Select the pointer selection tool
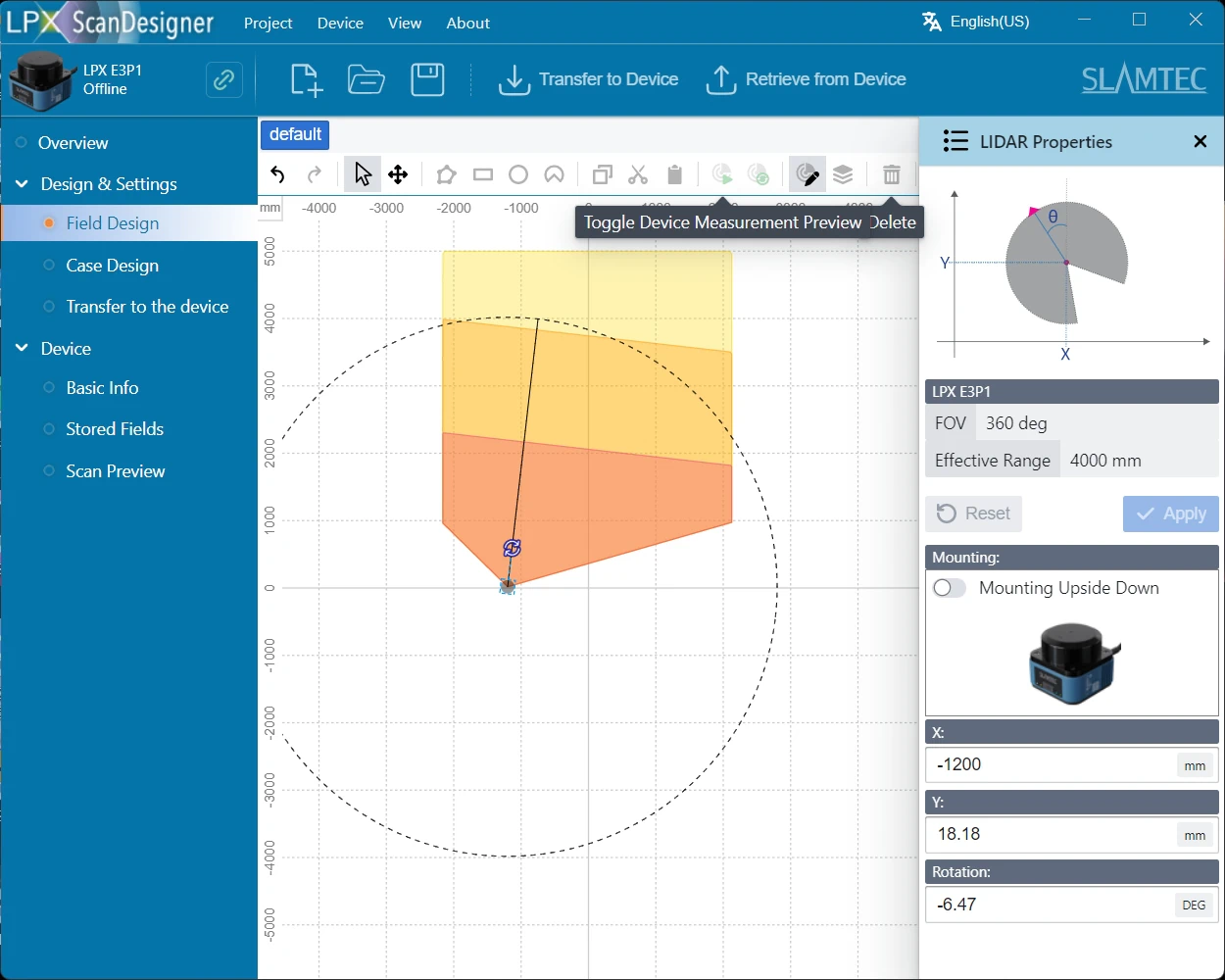The height and width of the screenshot is (980, 1225). pos(363,175)
